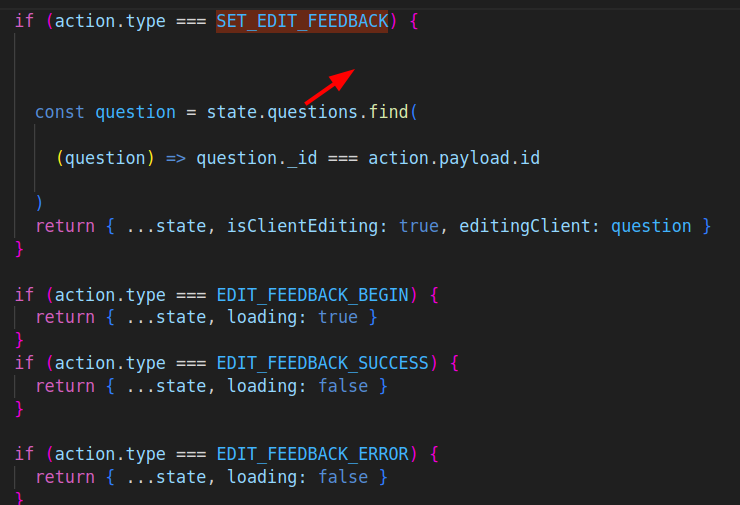Click the (question) arrow function parameter

(105, 158)
